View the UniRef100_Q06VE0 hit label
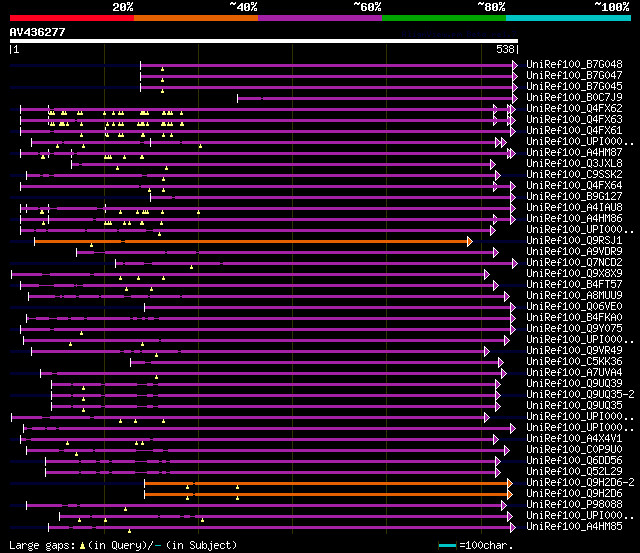The image size is (640, 553). (x=574, y=307)
